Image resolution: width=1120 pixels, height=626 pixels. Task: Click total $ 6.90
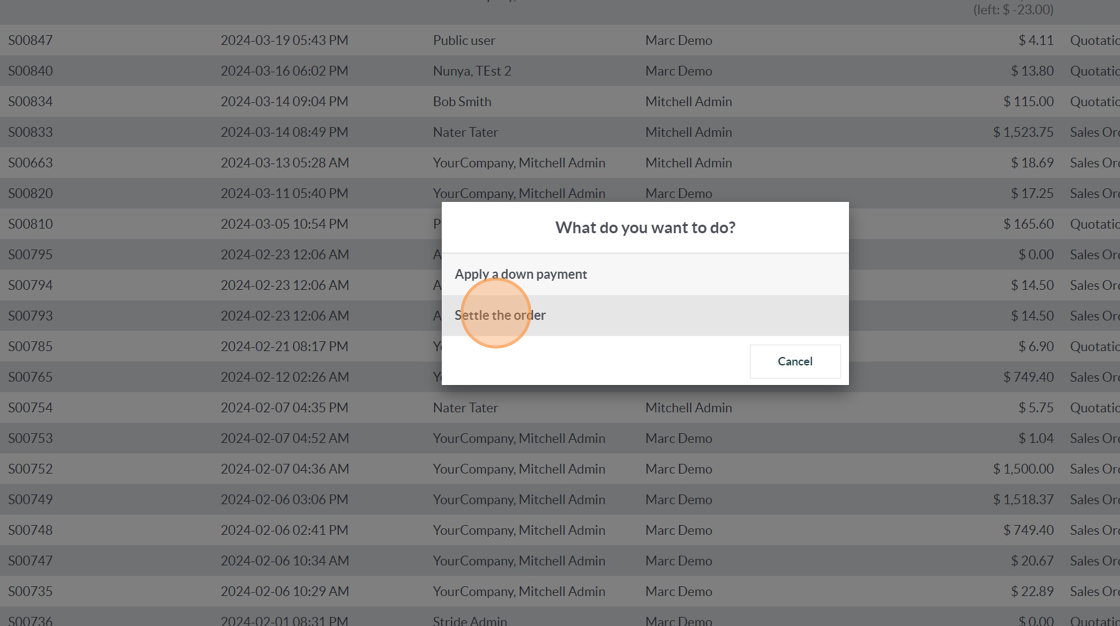pyautogui.click(x=1036, y=347)
